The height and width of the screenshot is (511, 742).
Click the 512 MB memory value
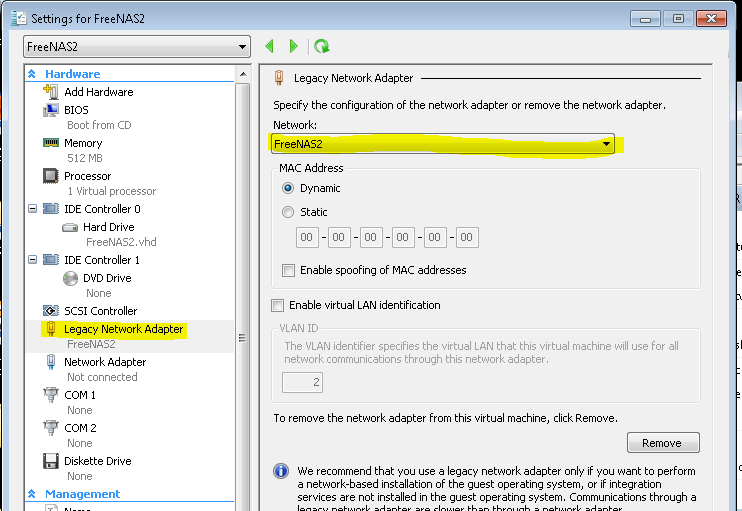coord(85,158)
